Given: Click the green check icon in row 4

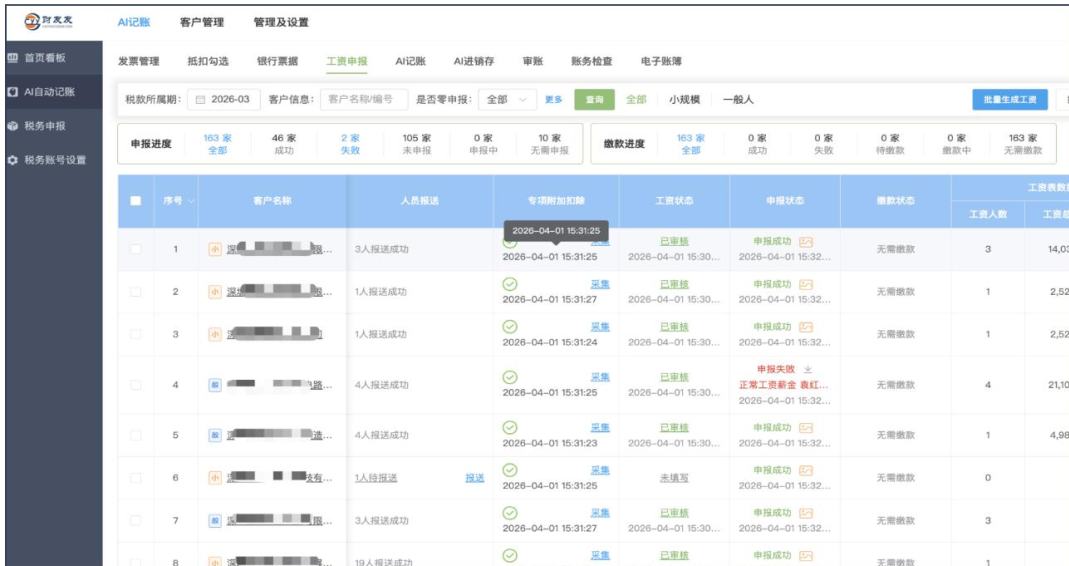Looking at the screenshot, I should [510, 377].
